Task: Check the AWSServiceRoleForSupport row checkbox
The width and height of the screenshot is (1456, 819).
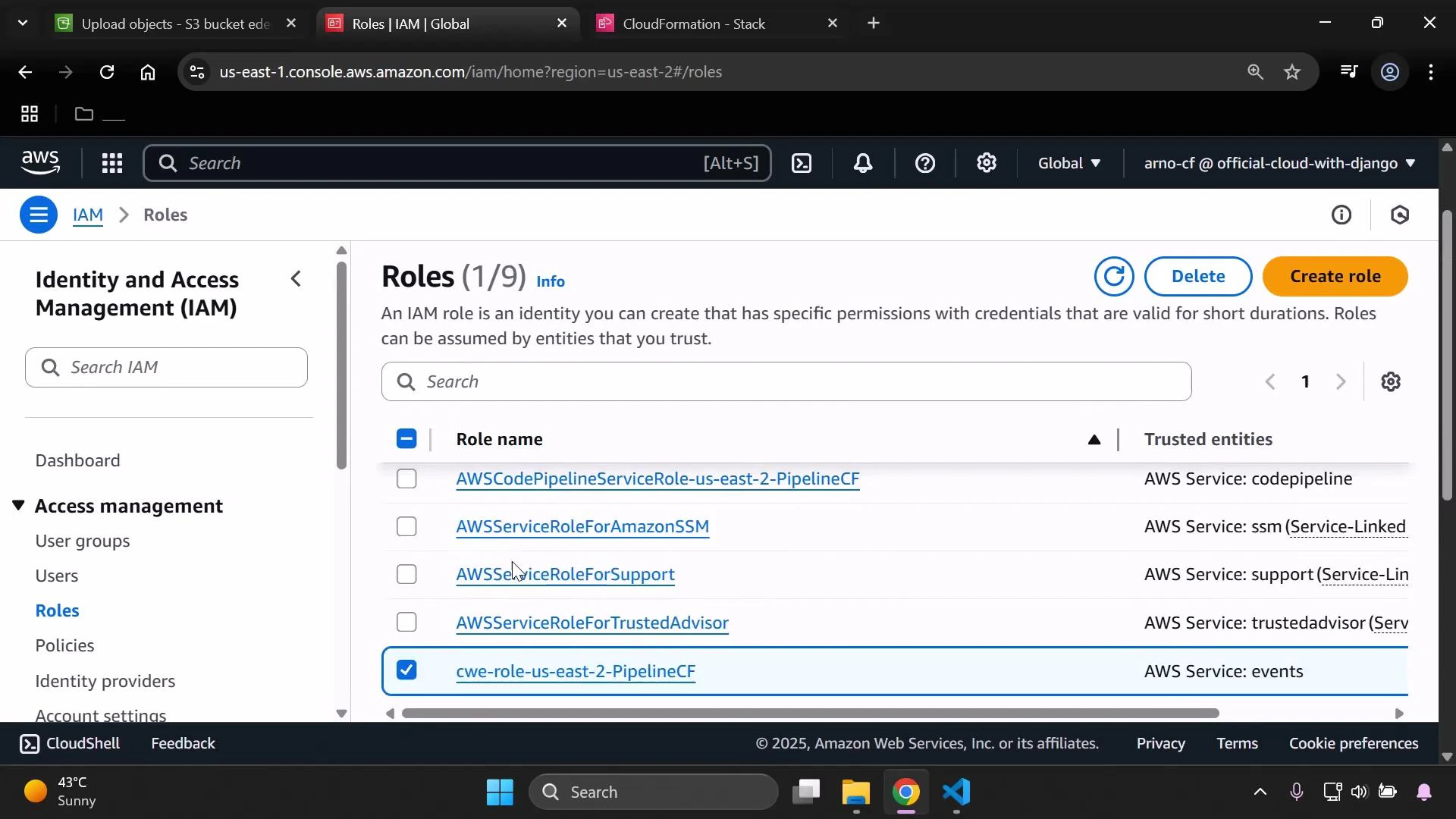Action: 406,574
